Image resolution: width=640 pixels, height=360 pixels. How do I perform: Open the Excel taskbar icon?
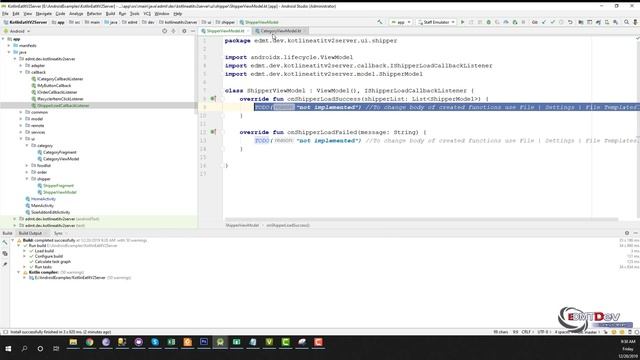pos(171,342)
